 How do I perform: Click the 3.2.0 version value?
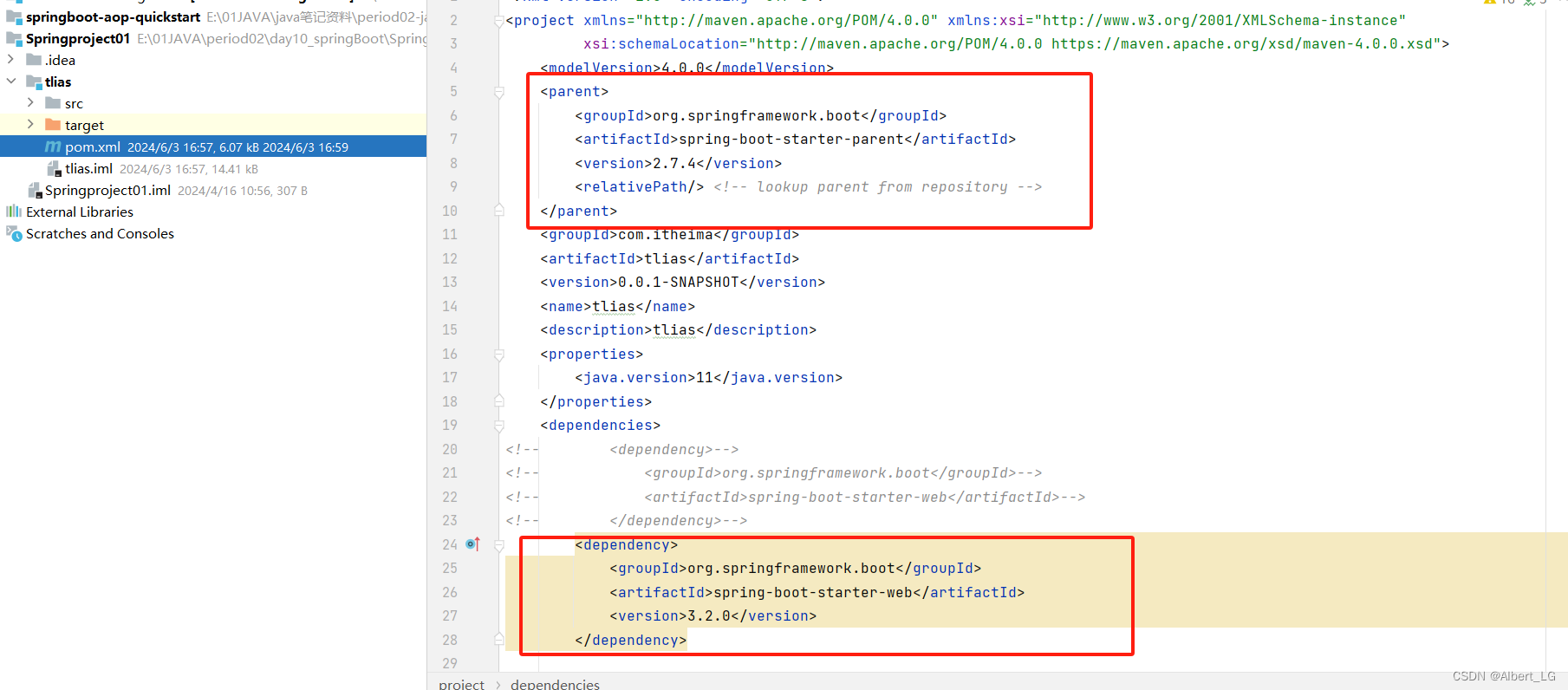pos(708,616)
